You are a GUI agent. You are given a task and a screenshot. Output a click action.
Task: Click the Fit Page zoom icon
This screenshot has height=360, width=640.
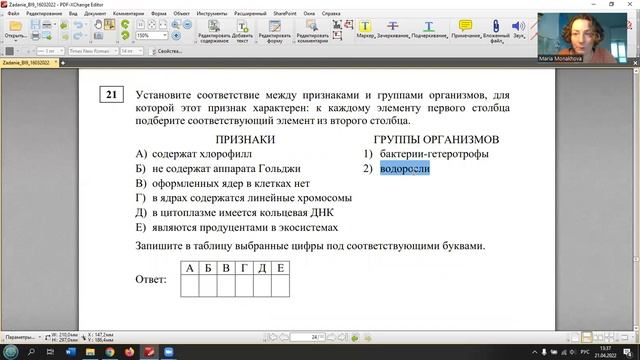coord(151,25)
